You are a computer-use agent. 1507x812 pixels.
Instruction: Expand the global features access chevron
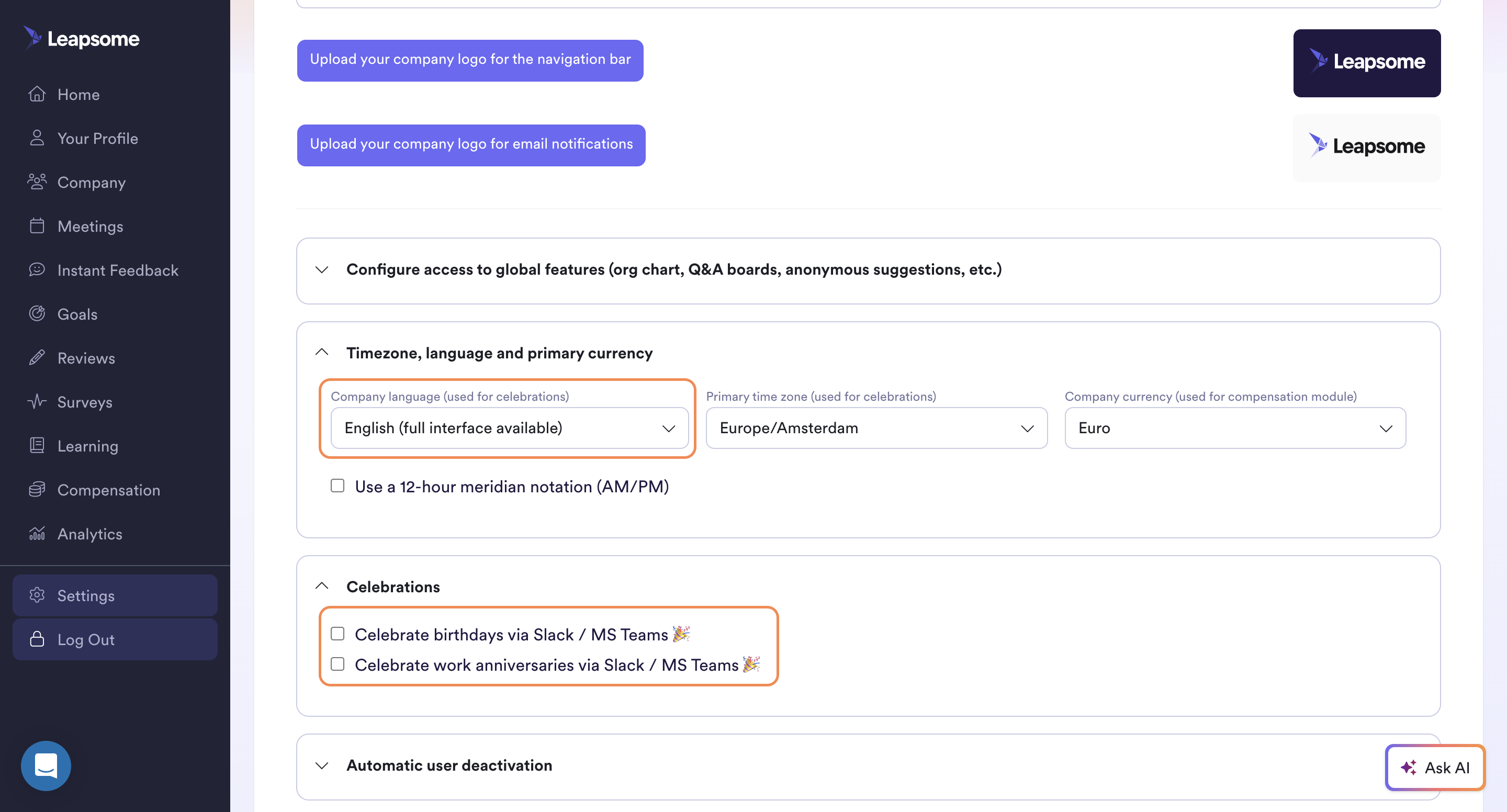[x=322, y=269]
